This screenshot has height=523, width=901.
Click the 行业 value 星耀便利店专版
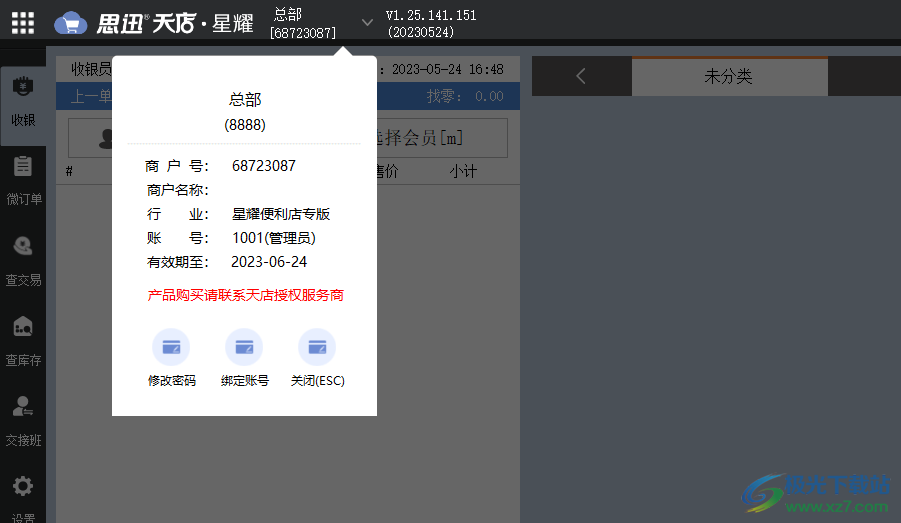(x=280, y=214)
